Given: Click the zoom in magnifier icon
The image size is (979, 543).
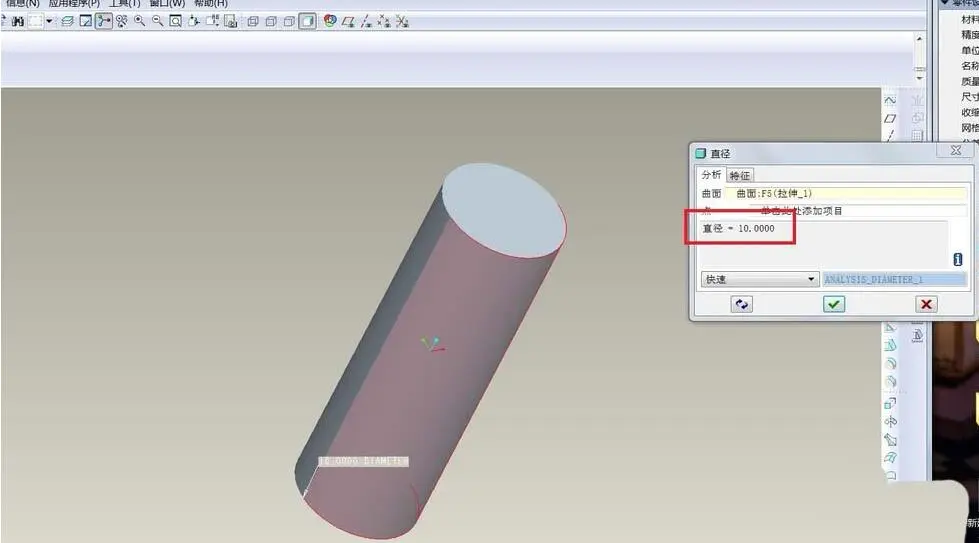Looking at the screenshot, I should point(140,21).
